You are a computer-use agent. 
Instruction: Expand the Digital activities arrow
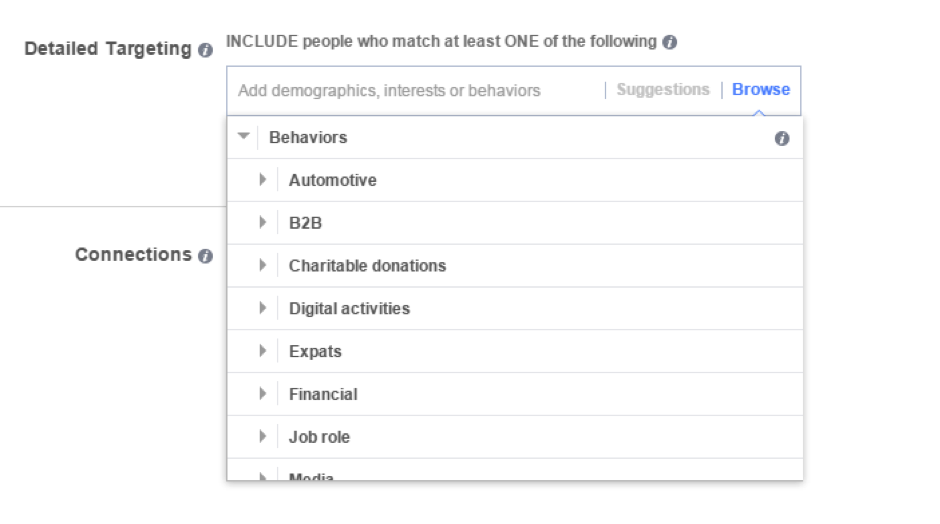pos(263,308)
